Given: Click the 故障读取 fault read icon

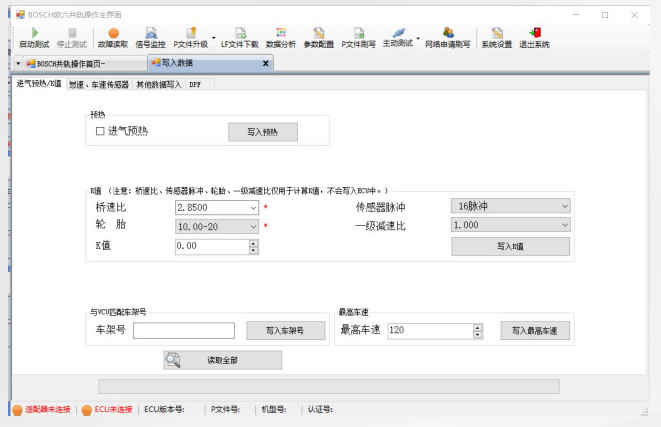Looking at the screenshot, I should click(x=113, y=38).
